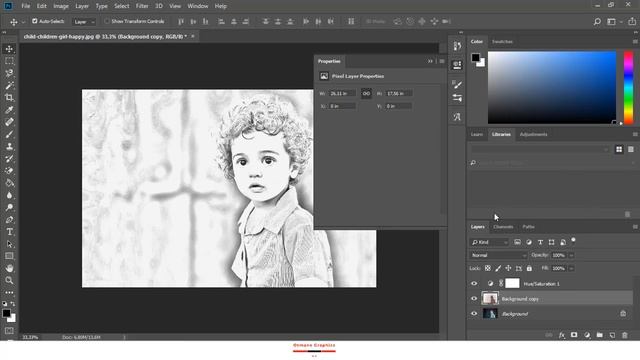Open the File menu

pyautogui.click(x=26, y=6)
